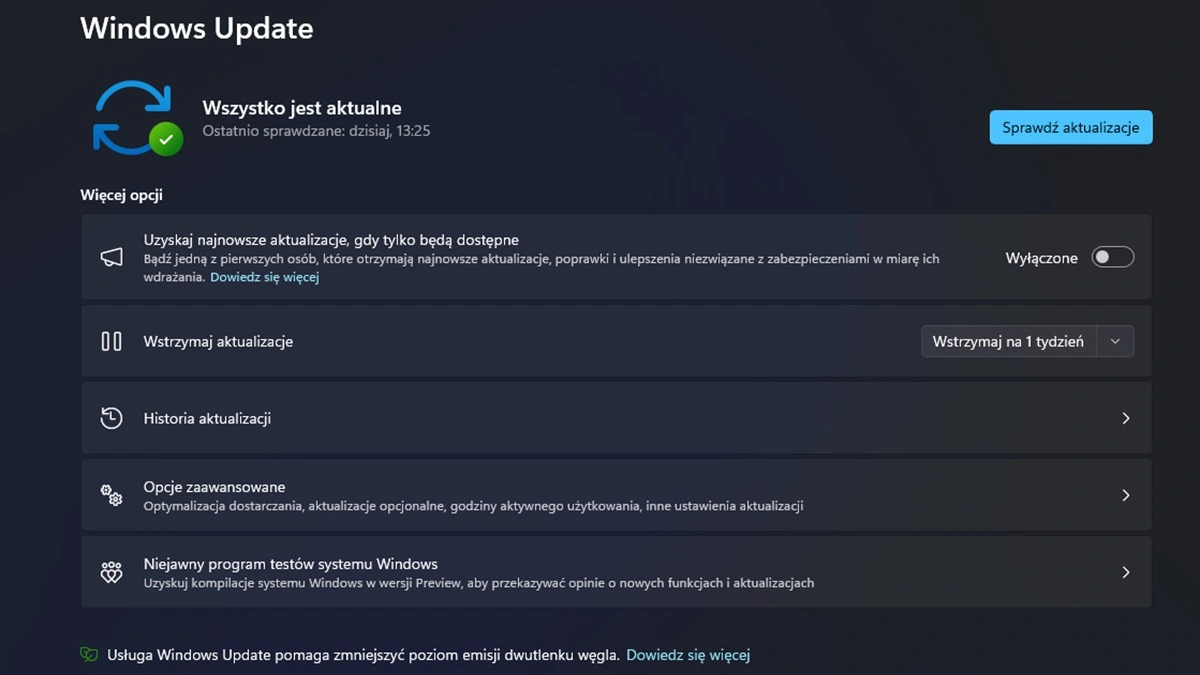Open the Dowiedz się więcej link about carbon emissions
This screenshot has width=1200, height=675.
point(687,656)
